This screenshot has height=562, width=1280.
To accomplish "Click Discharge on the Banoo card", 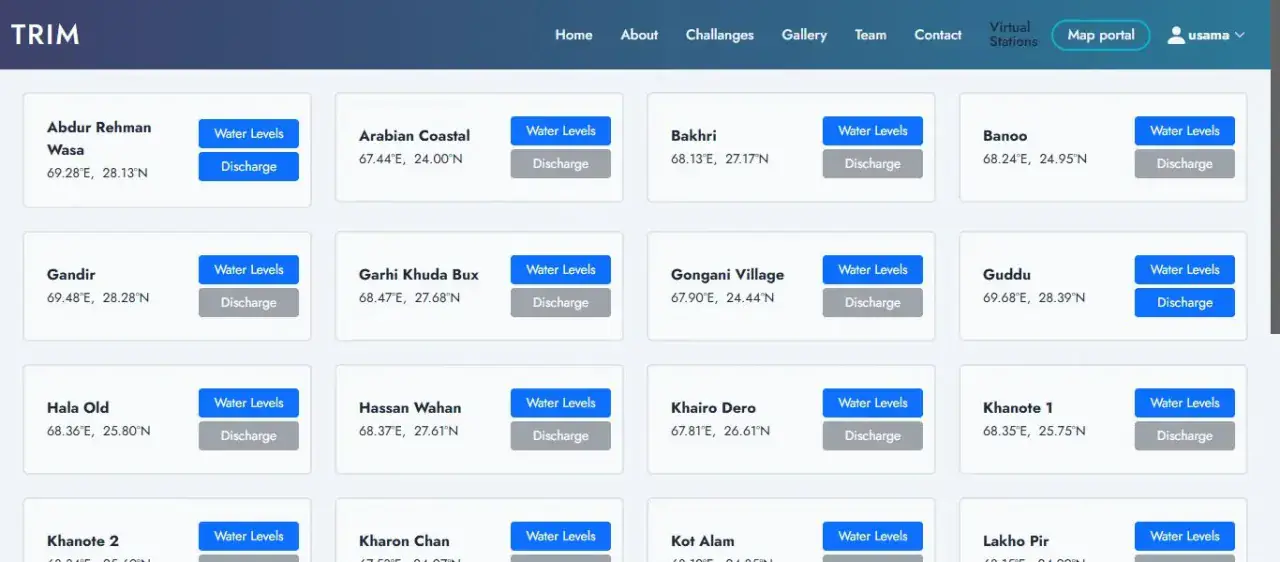I will tap(1185, 164).
